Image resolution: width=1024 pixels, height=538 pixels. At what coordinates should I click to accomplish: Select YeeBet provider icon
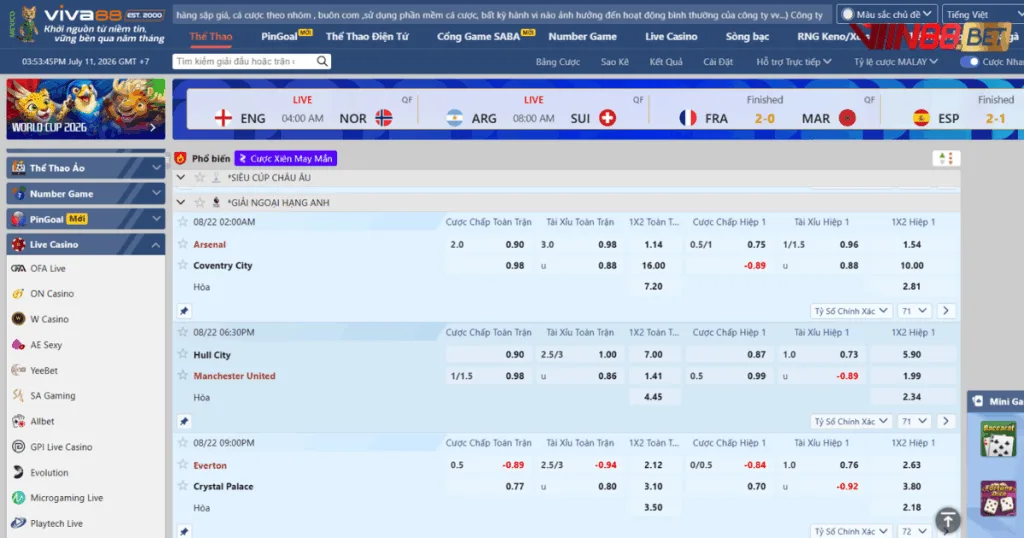[x=18, y=370]
